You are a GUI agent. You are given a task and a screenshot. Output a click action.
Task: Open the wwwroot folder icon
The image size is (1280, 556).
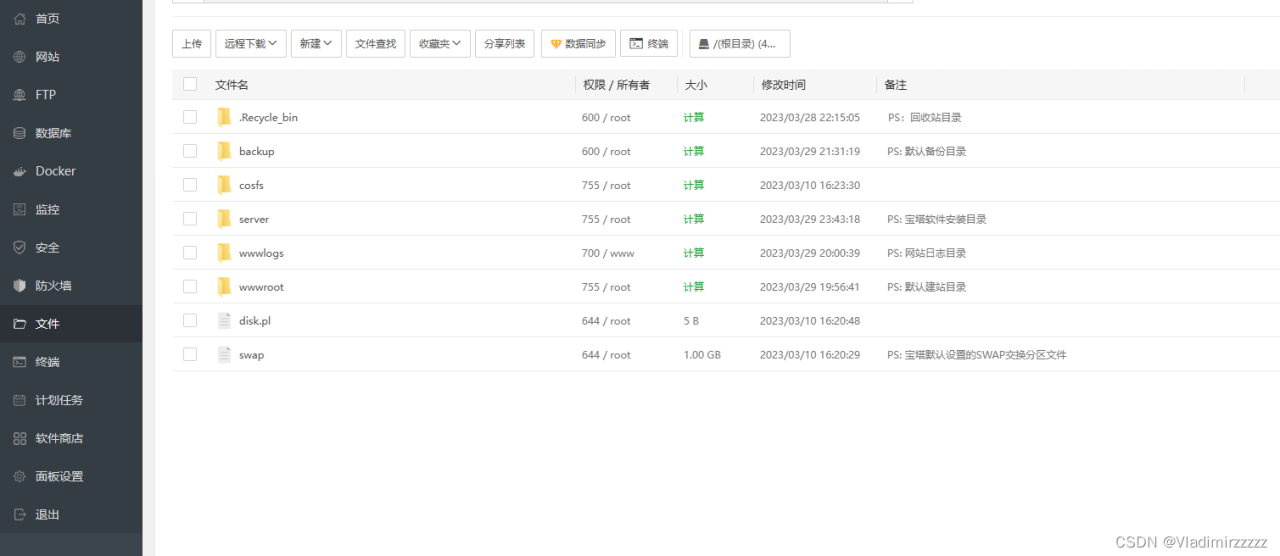tap(224, 287)
